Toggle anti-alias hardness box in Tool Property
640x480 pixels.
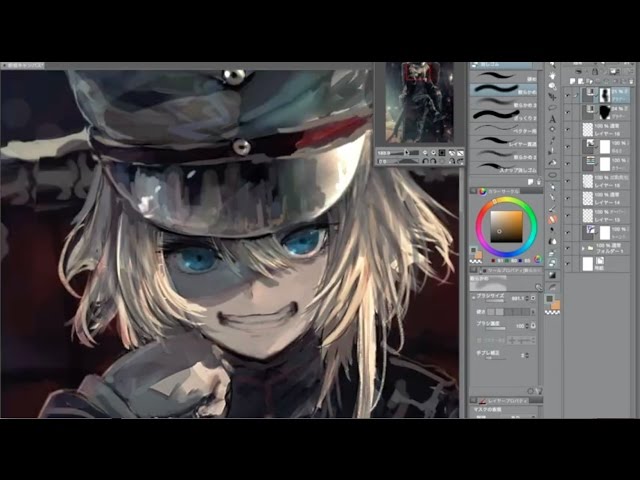pos(509,311)
